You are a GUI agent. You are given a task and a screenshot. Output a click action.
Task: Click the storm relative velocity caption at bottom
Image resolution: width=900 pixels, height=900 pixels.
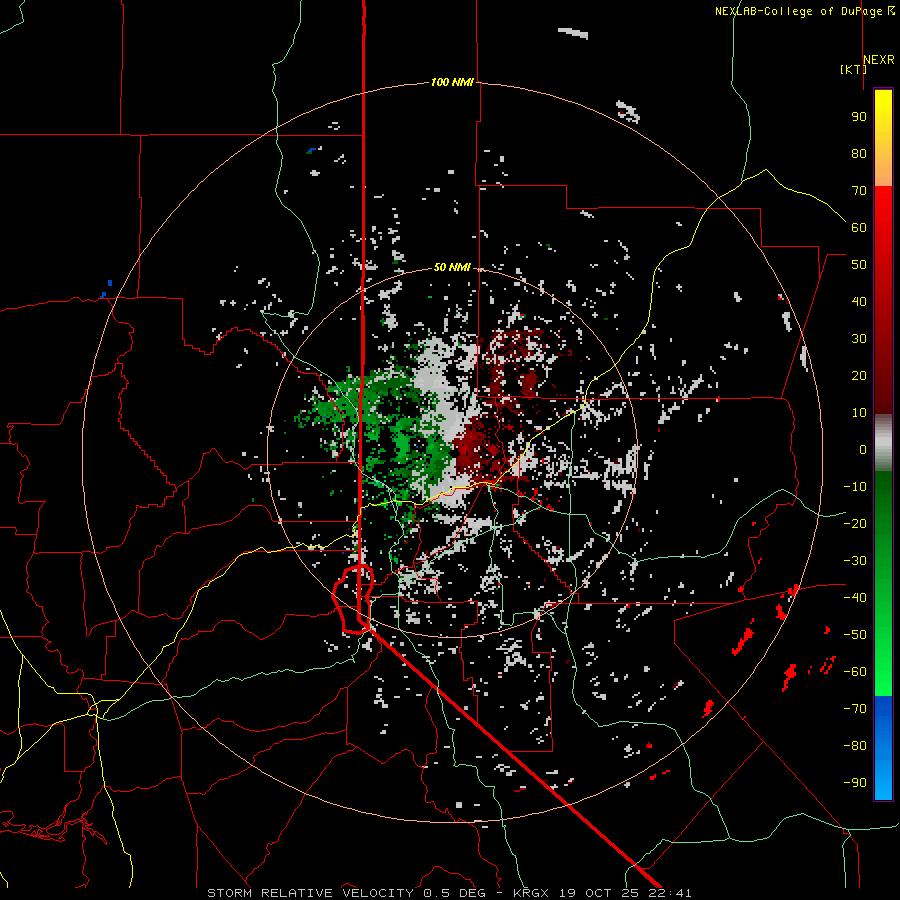coord(449,893)
